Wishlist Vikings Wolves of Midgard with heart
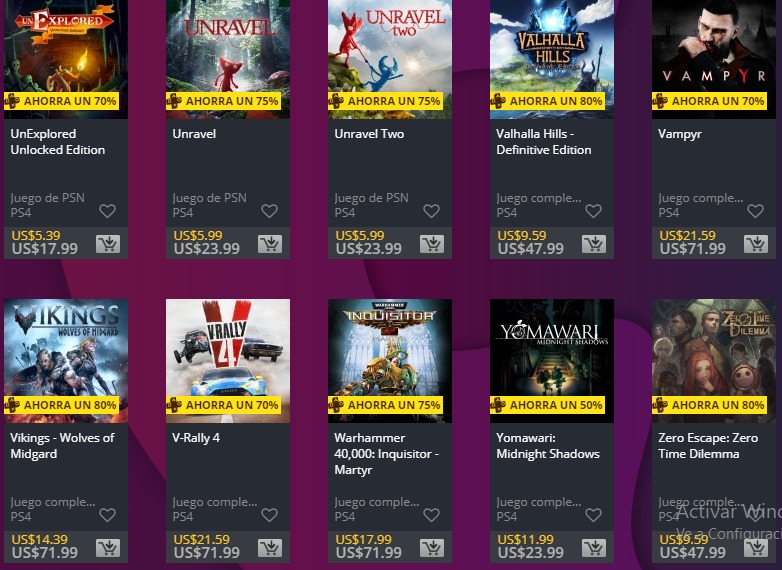This screenshot has width=782, height=570. pos(107,515)
